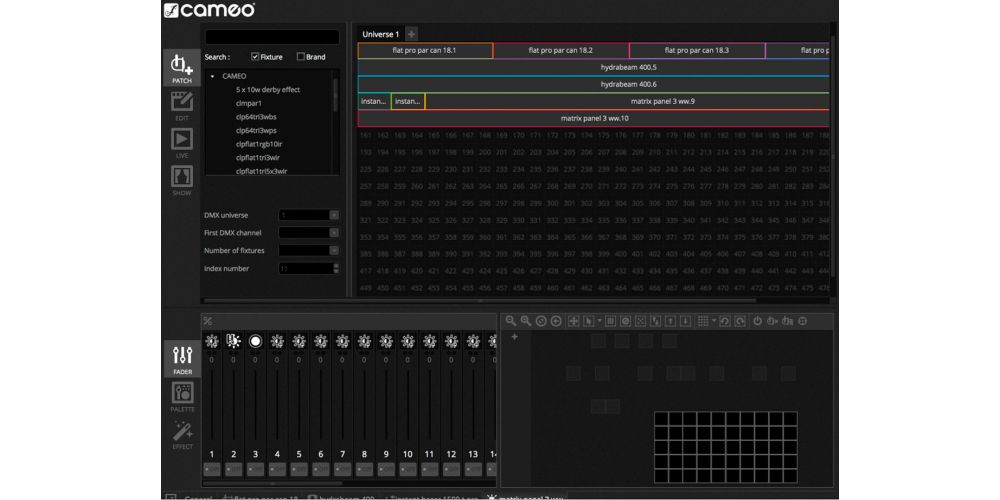This screenshot has width=1000, height=500.
Task: Open dropdown arrow next to grid icon
Action: [x=714, y=321]
